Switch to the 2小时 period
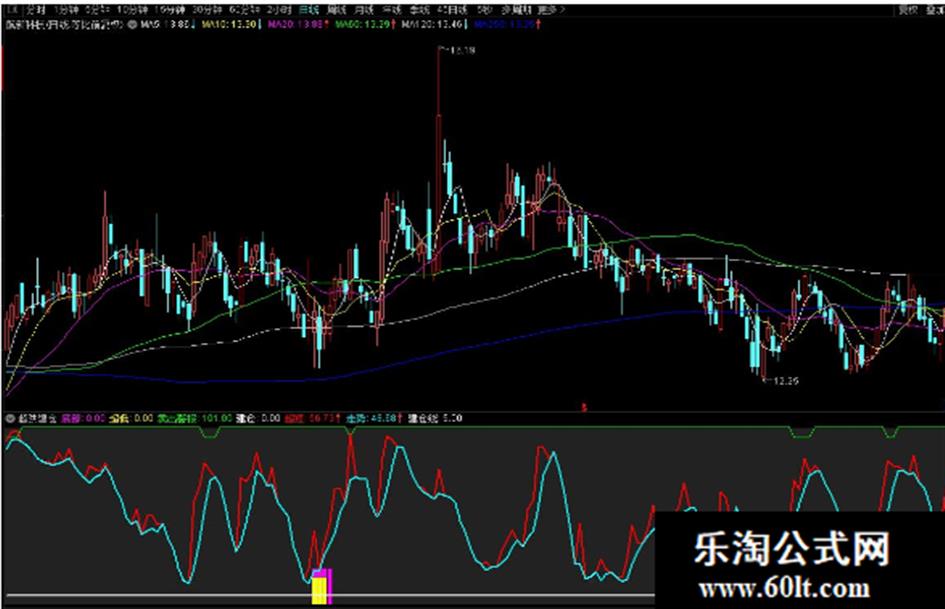The height and width of the screenshot is (609, 945). click(x=279, y=10)
